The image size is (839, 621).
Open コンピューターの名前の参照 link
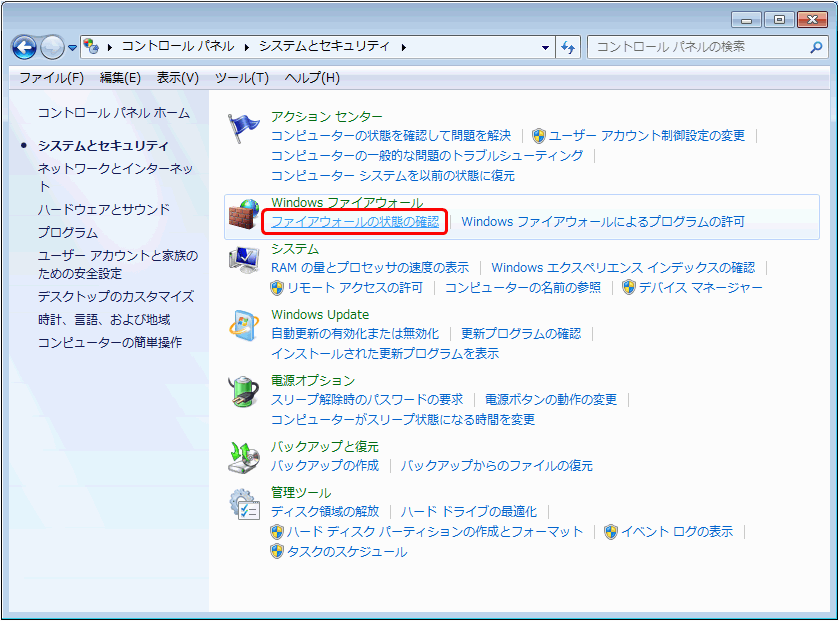523,288
